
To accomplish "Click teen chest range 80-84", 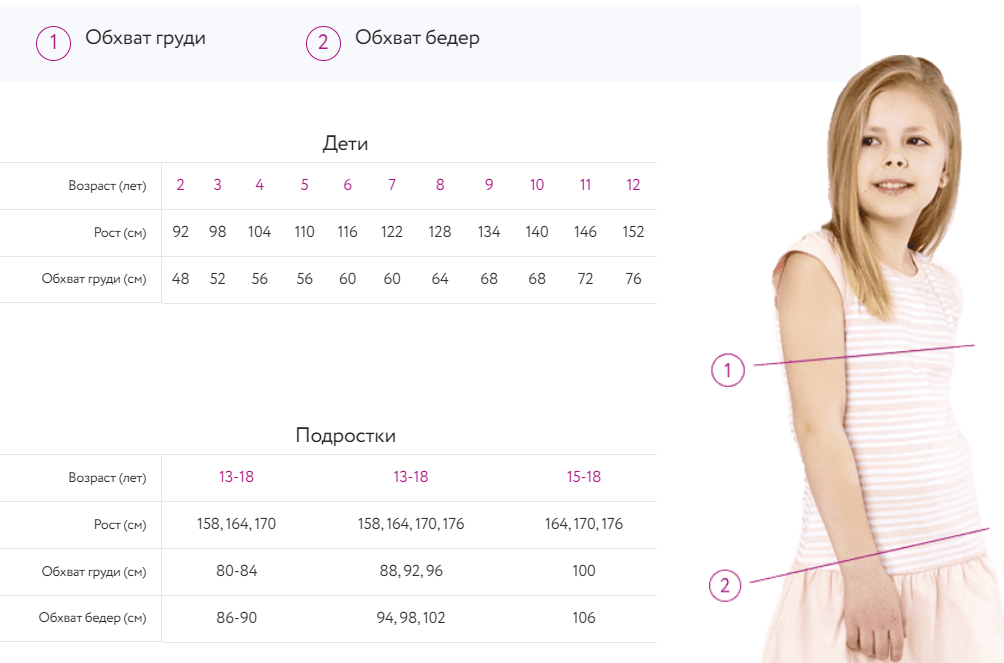I will (x=237, y=571).
